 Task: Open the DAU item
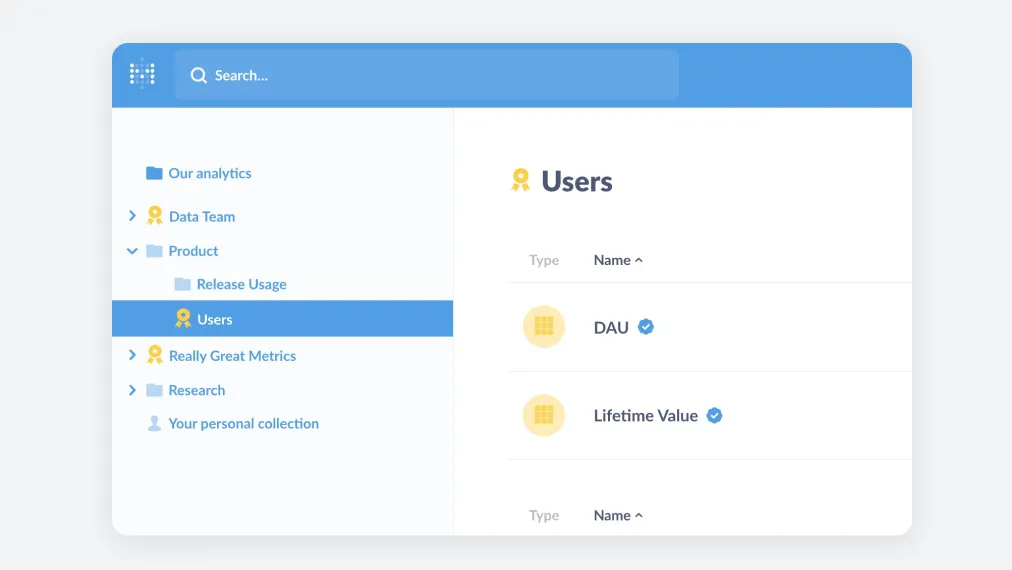click(611, 327)
